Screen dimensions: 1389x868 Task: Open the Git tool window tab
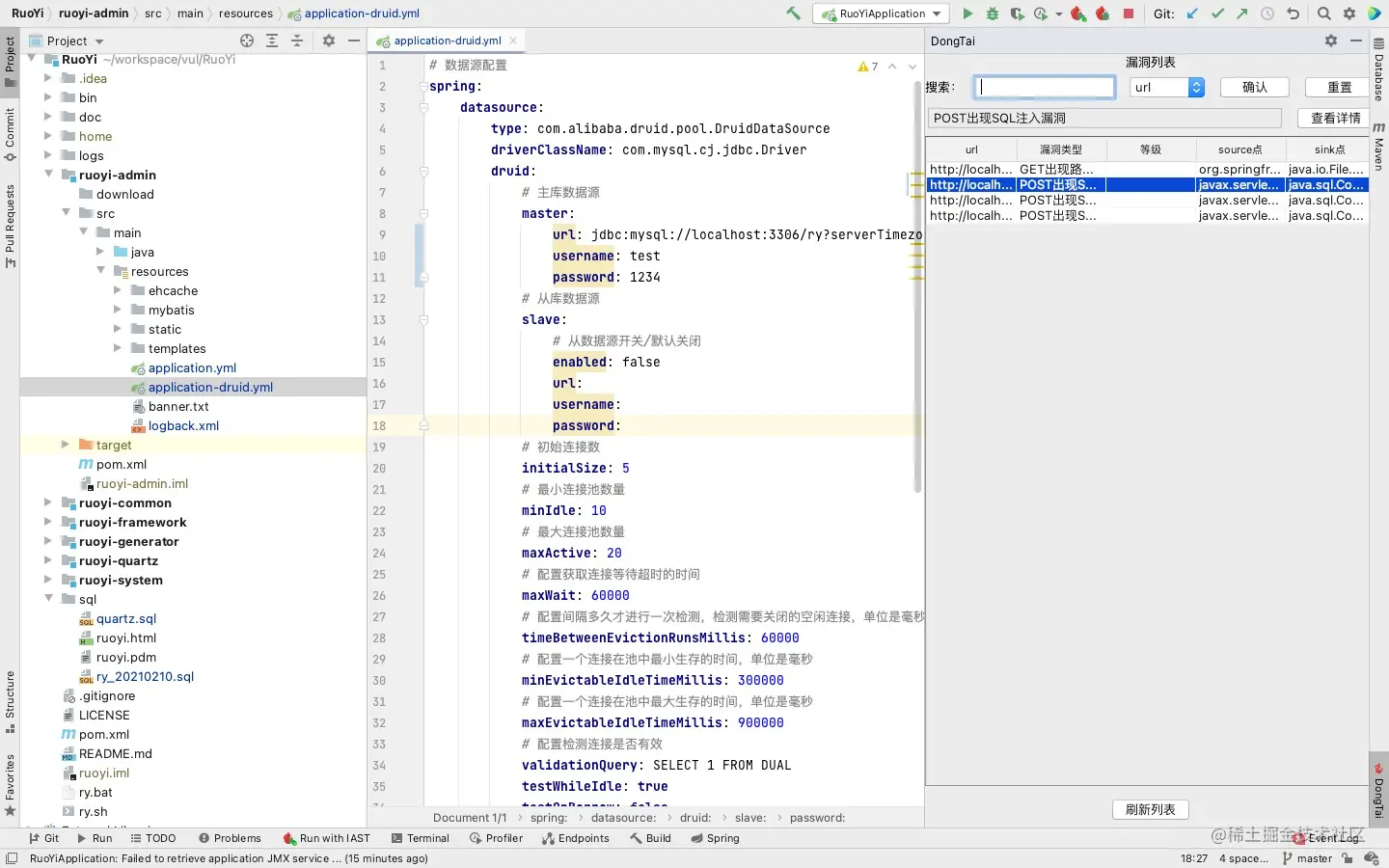44,838
